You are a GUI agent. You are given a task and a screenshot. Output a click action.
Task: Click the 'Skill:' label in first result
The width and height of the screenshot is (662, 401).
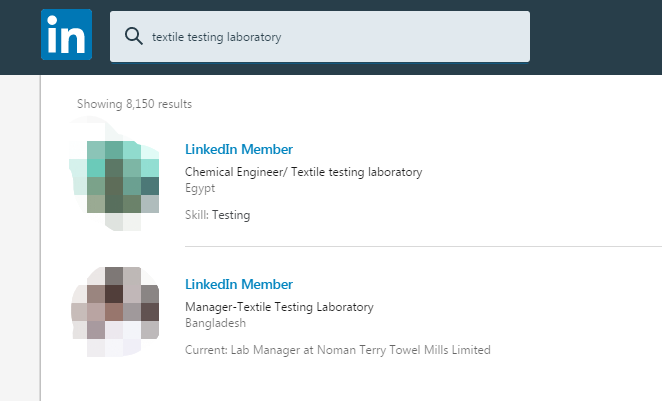pos(197,215)
